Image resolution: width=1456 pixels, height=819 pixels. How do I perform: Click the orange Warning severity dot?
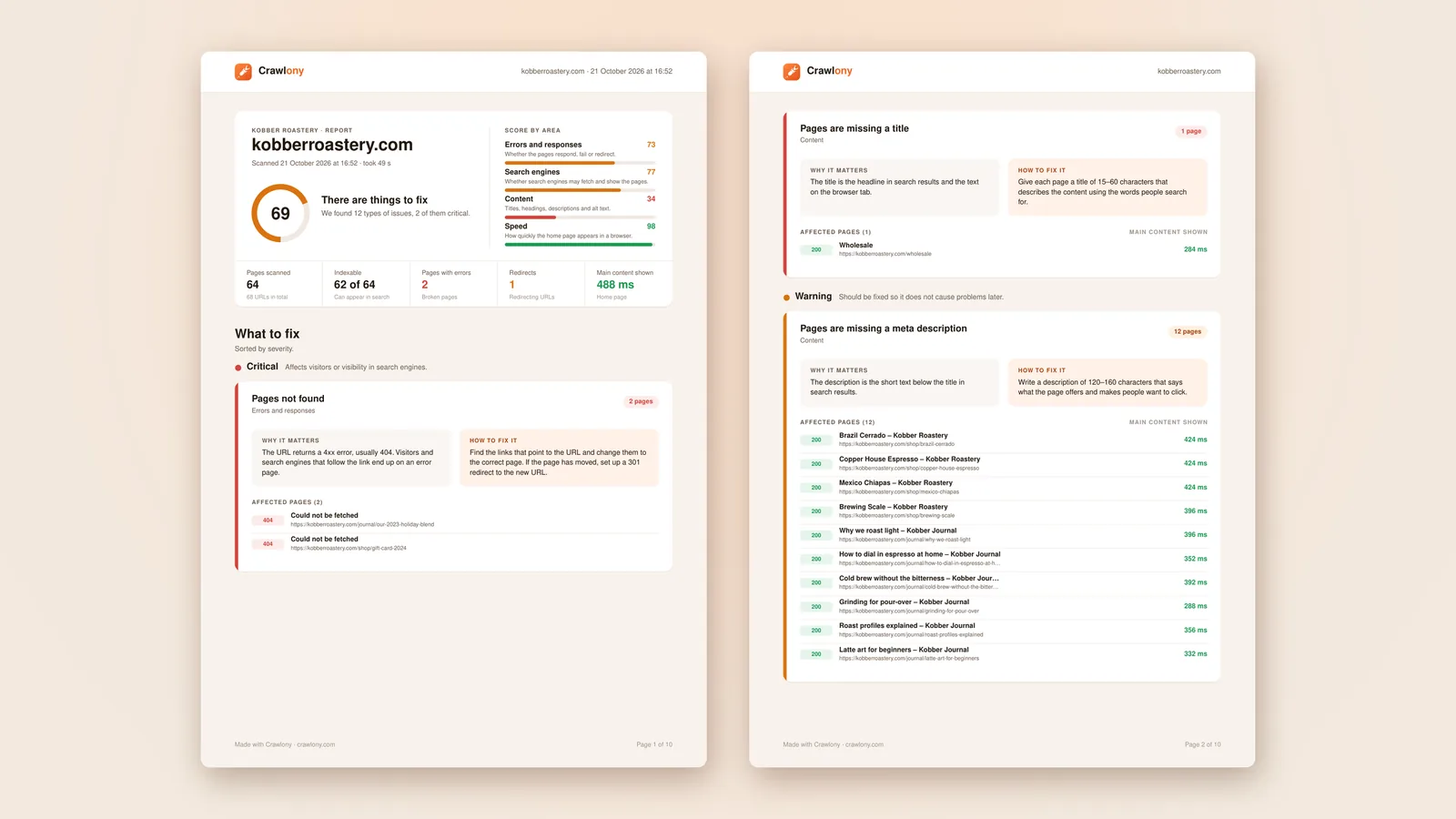point(786,298)
